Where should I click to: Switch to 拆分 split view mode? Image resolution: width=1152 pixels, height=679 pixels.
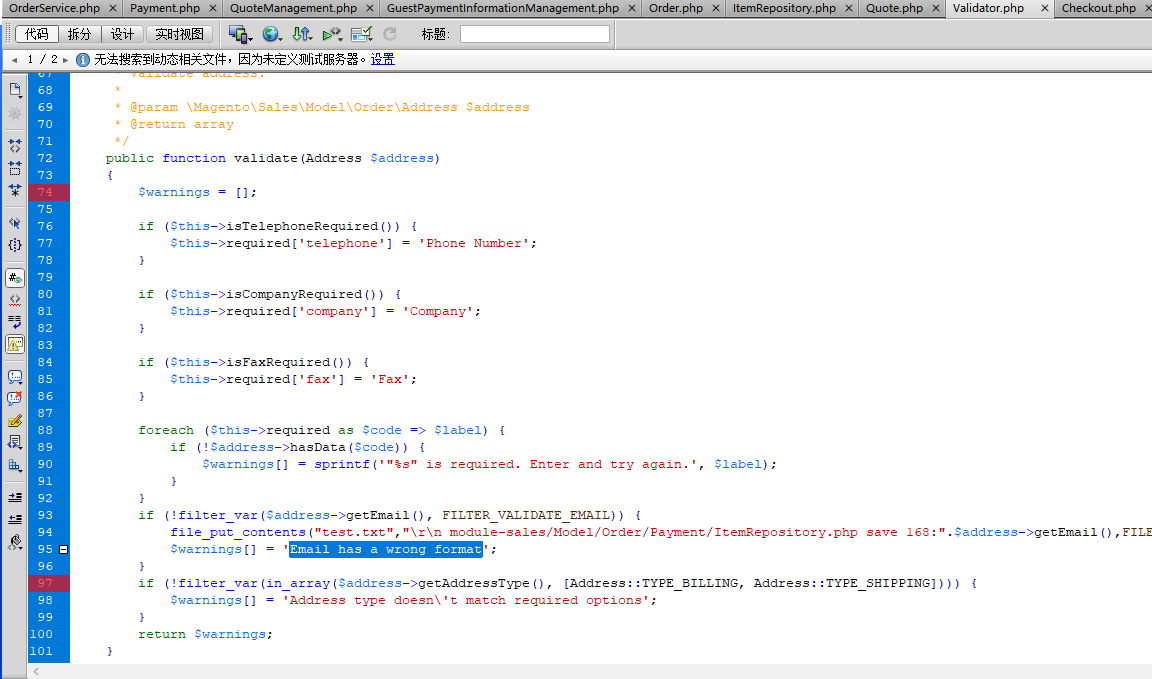[79, 33]
